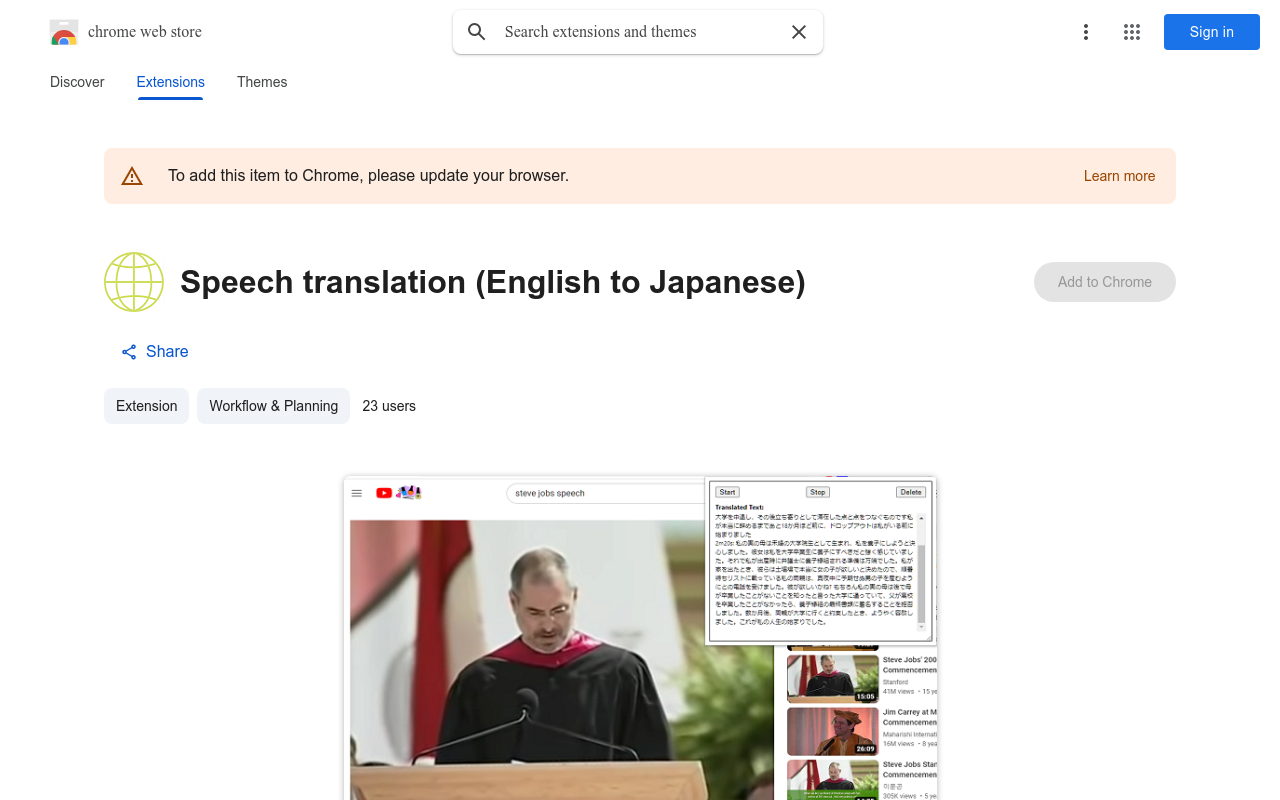1280x800 pixels.
Task: Open the Google apps launcher grid
Action: [x=1131, y=32]
